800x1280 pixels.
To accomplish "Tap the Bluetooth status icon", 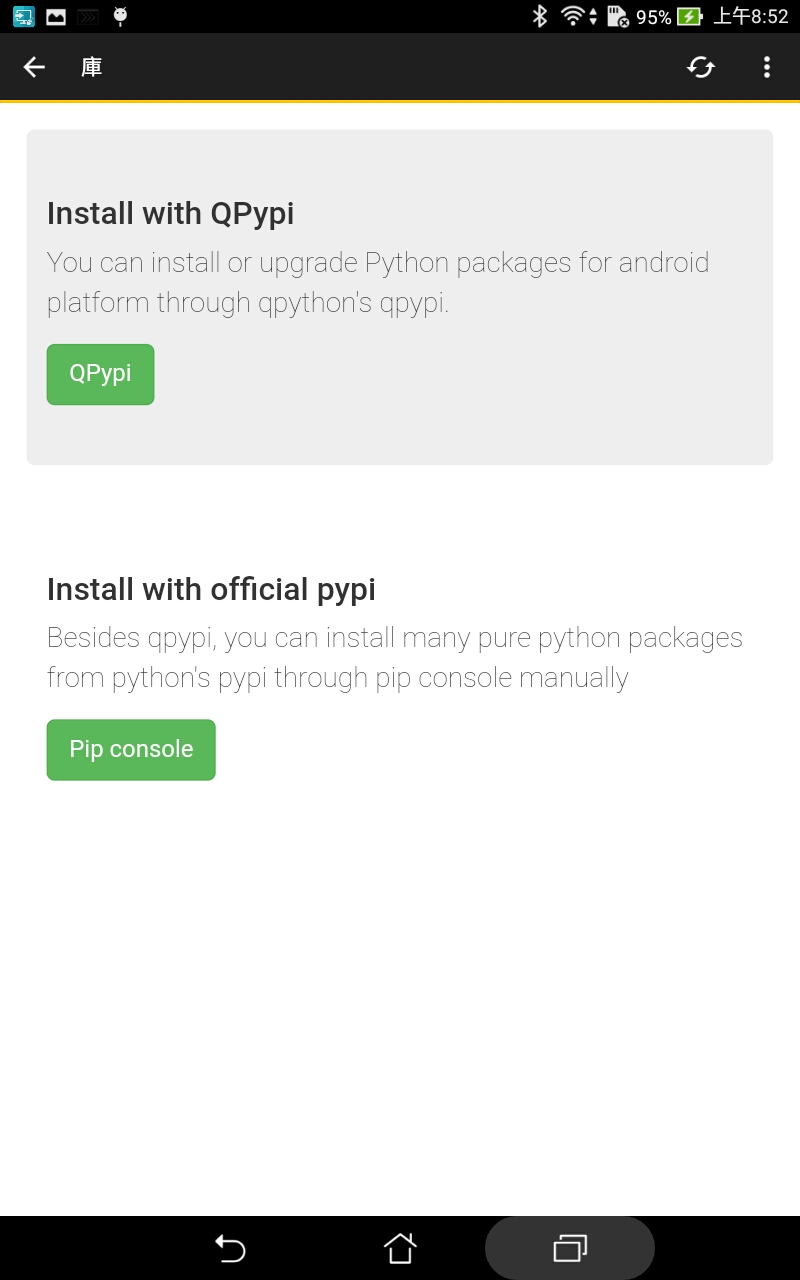I will (x=540, y=16).
